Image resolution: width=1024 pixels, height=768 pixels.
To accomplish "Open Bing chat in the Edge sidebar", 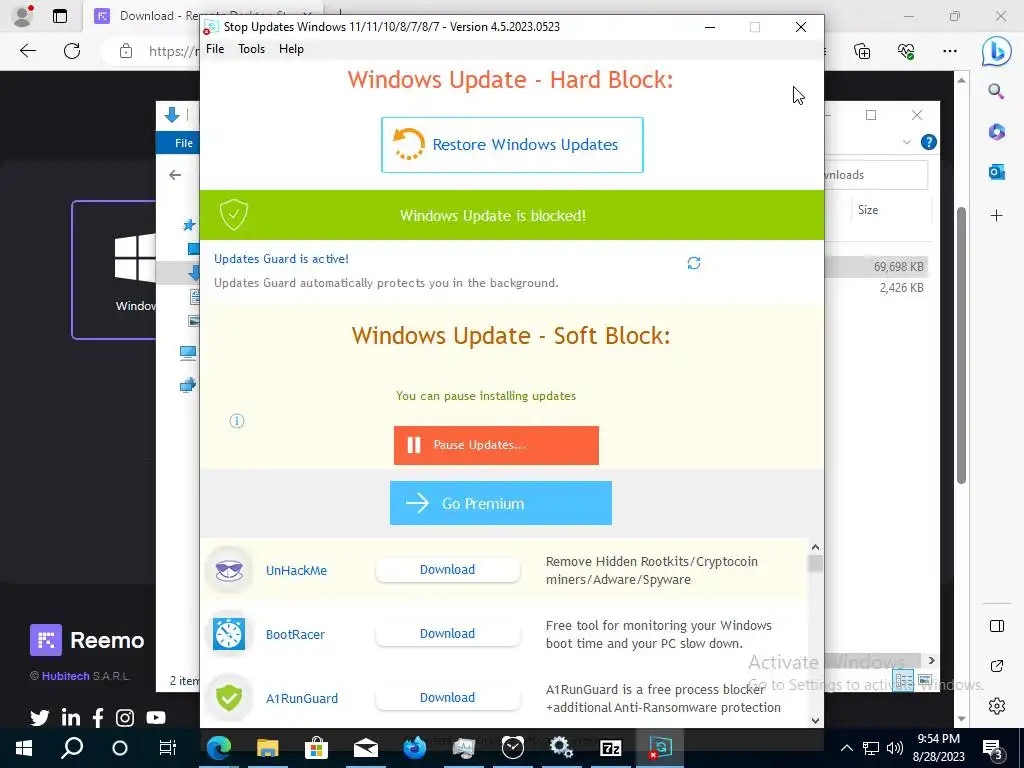I will [x=996, y=51].
